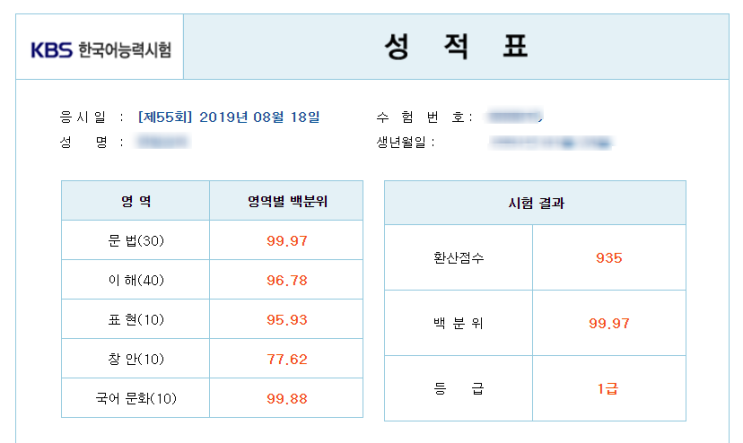Click the 성적표 title heading

click(456, 47)
